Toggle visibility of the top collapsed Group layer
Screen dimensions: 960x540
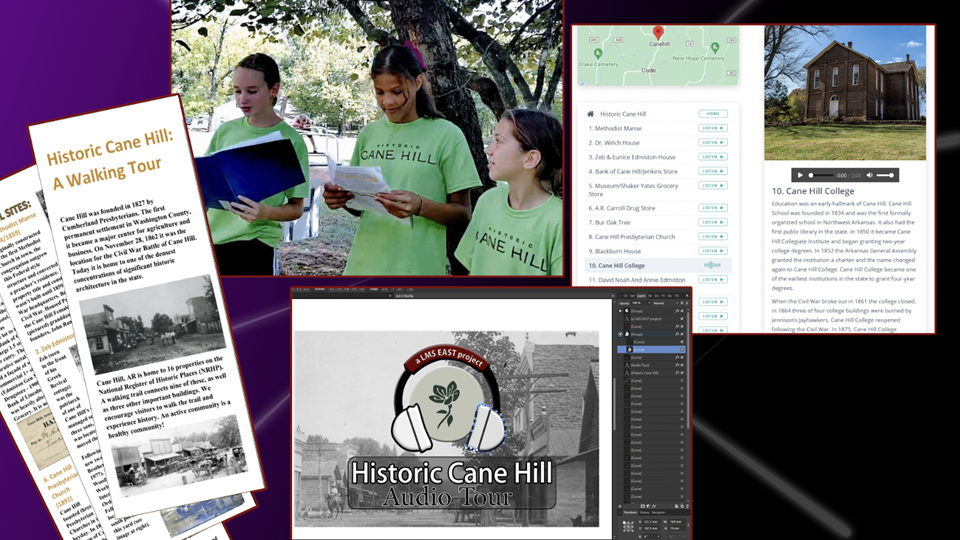(682, 311)
